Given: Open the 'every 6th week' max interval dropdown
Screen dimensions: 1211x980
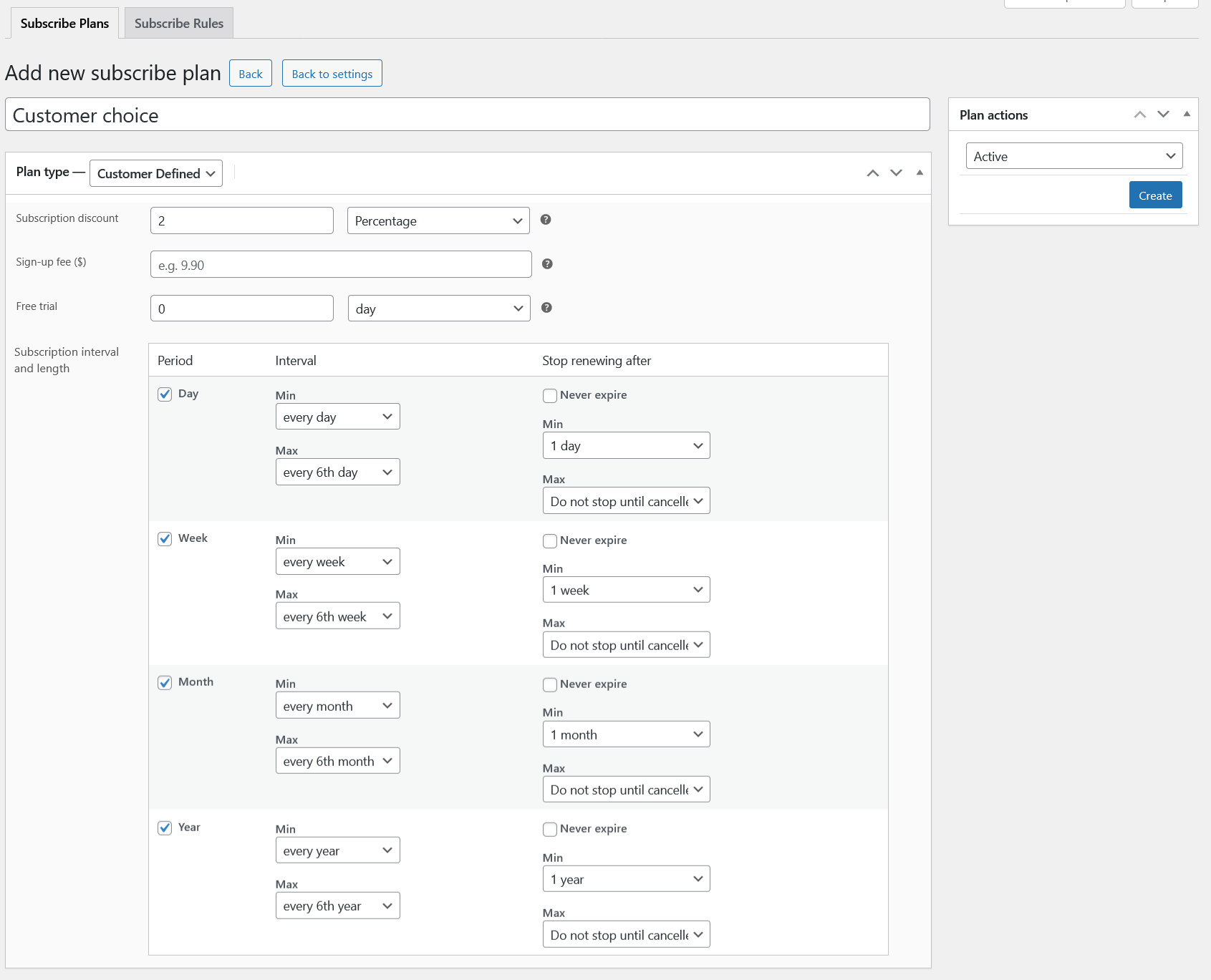Looking at the screenshot, I should tap(338, 616).
